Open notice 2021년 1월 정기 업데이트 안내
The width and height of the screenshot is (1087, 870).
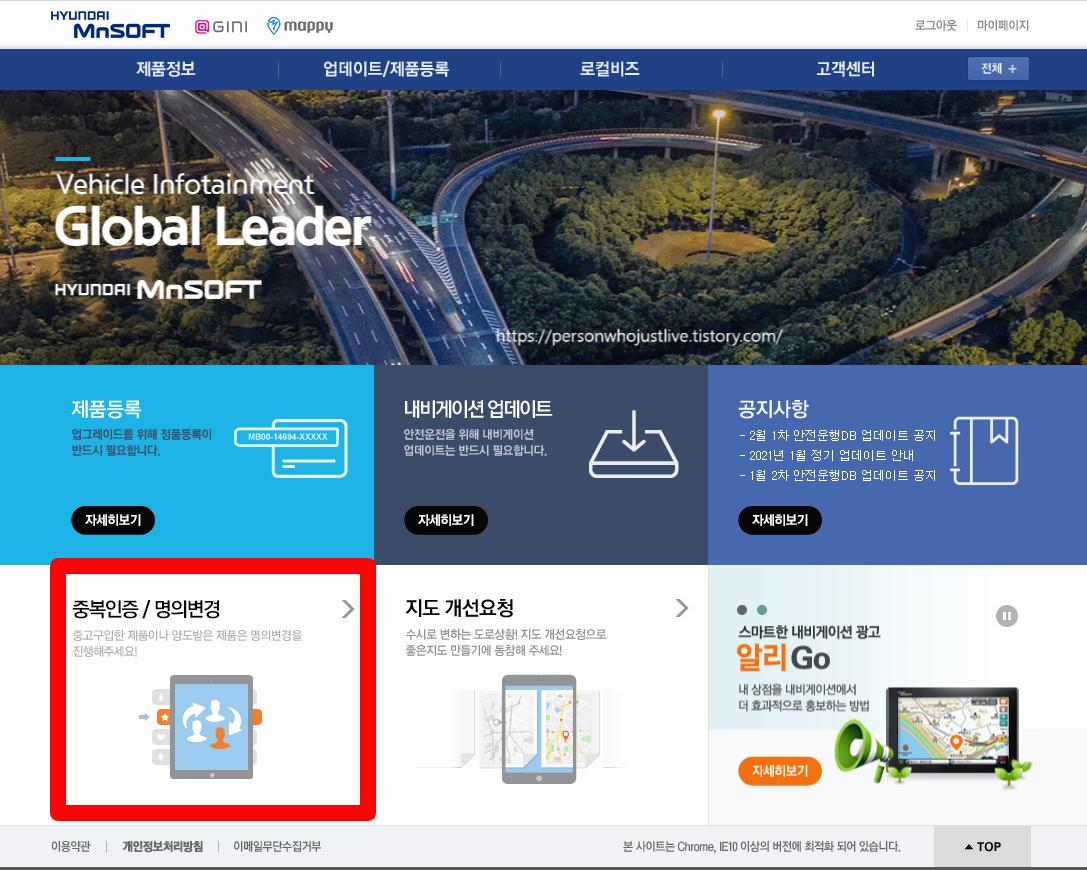pyautogui.click(x=826, y=455)
